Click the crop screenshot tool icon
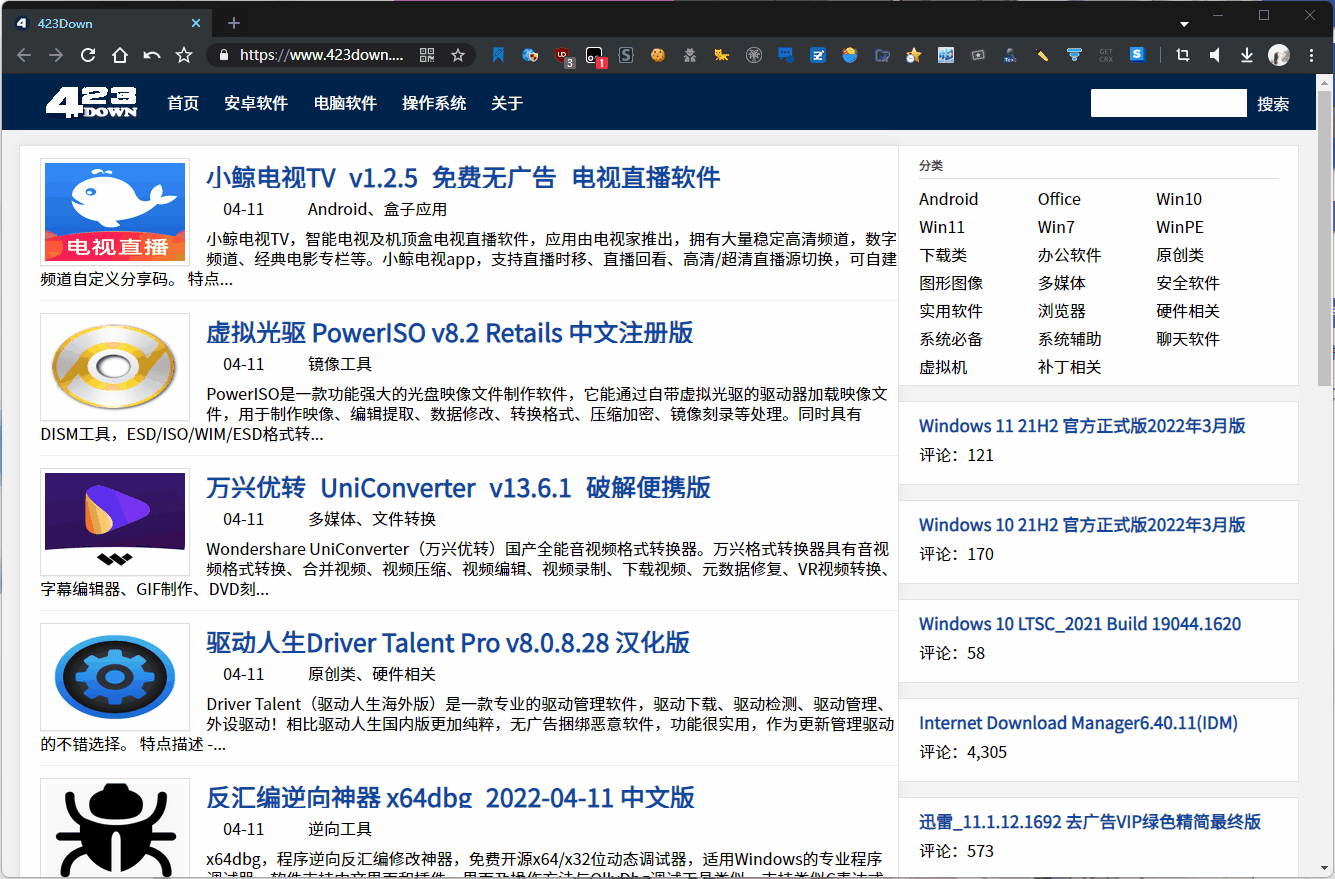Viewport: 1335px width, 879px height. (x=1183, y=56)
